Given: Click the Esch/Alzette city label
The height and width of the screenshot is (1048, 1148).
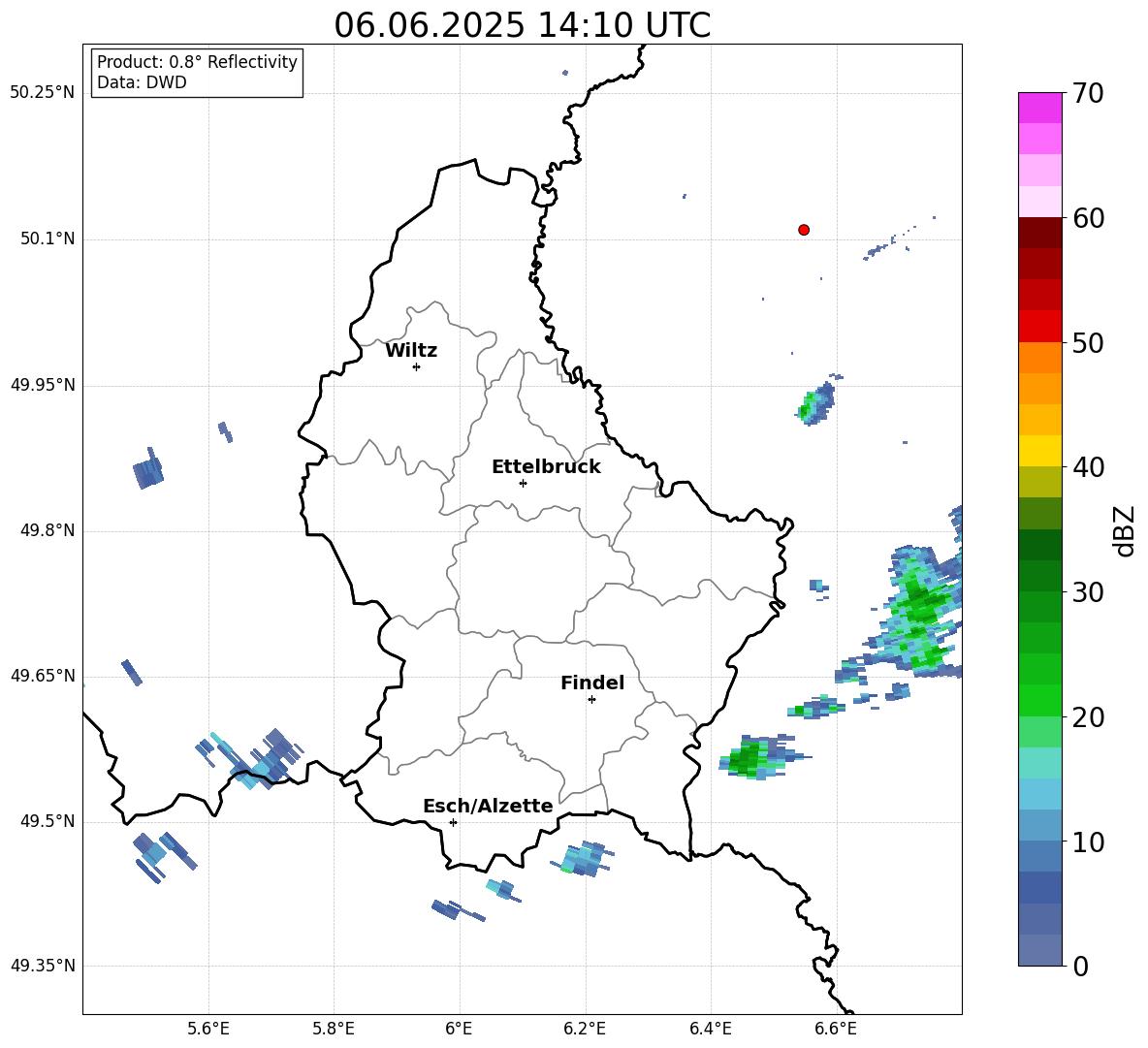Looking at the screenshot, I should [488, 806].
